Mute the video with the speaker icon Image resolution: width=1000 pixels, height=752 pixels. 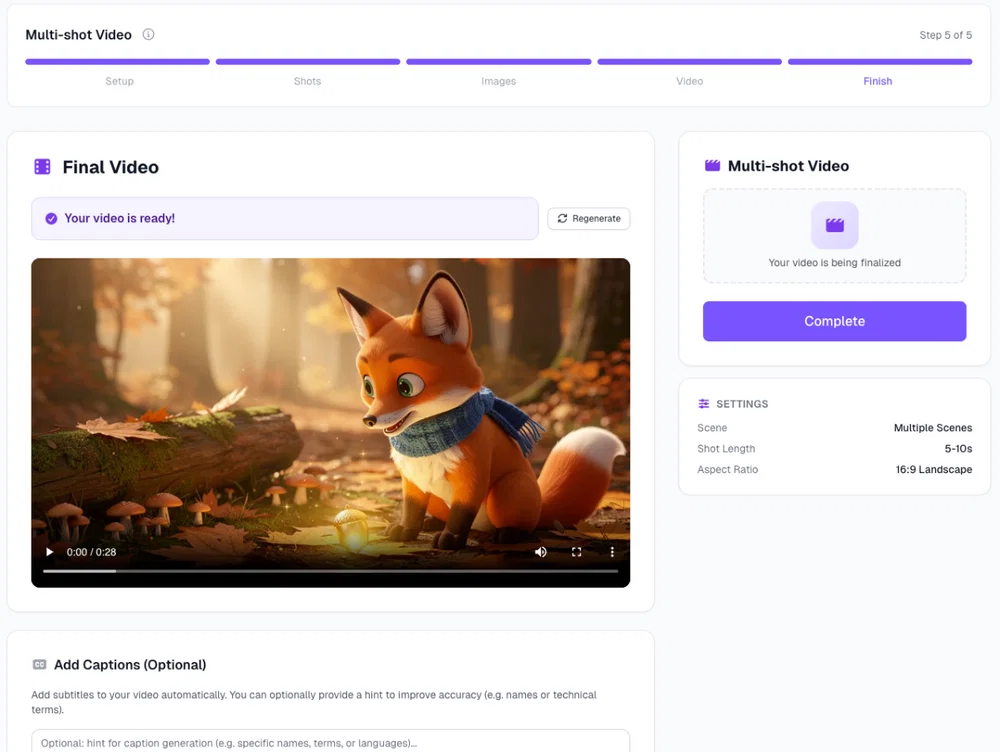click(540, 552)
